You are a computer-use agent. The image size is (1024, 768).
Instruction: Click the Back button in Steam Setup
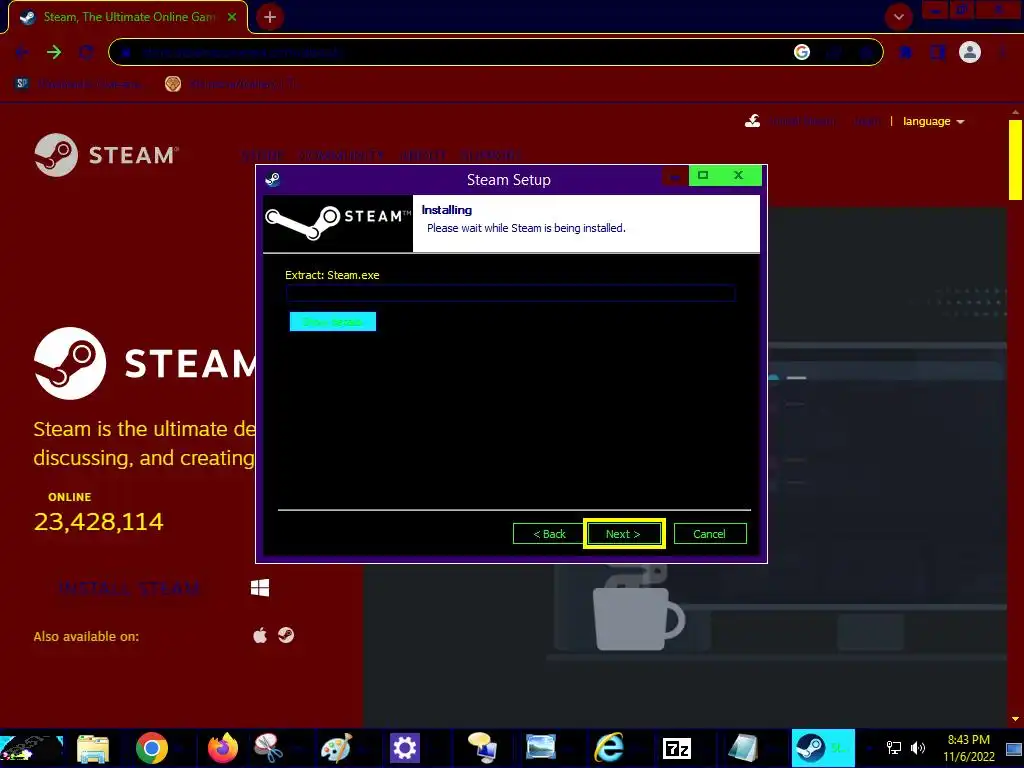point(548,534)
